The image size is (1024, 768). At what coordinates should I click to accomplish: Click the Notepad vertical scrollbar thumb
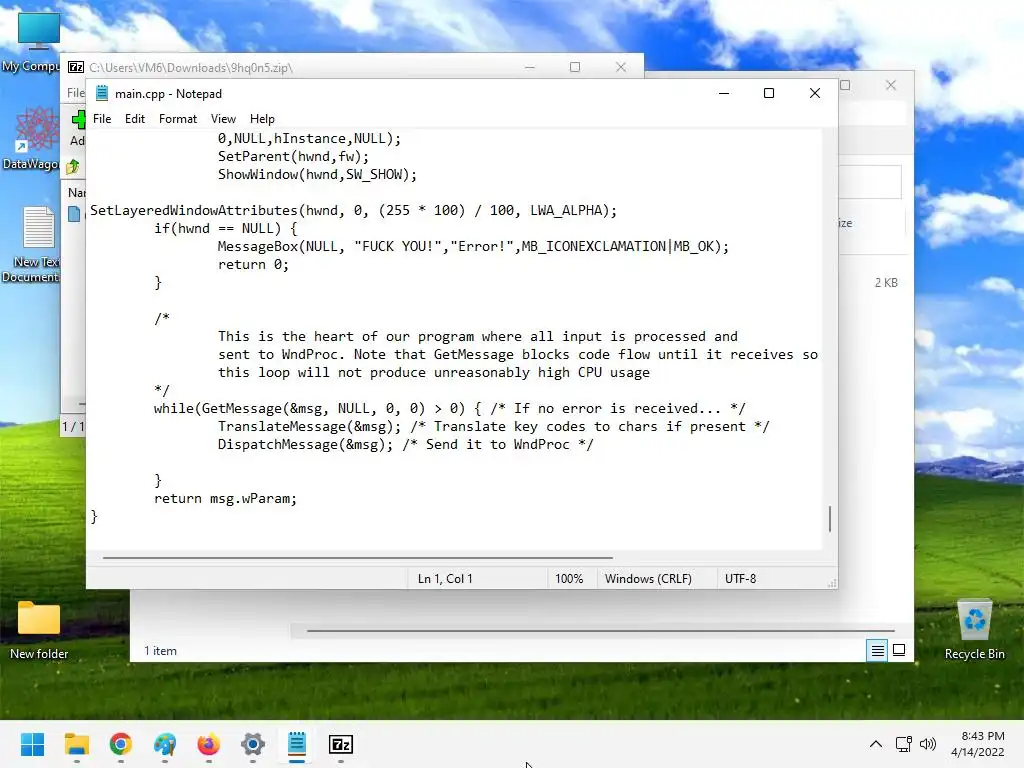830,519
